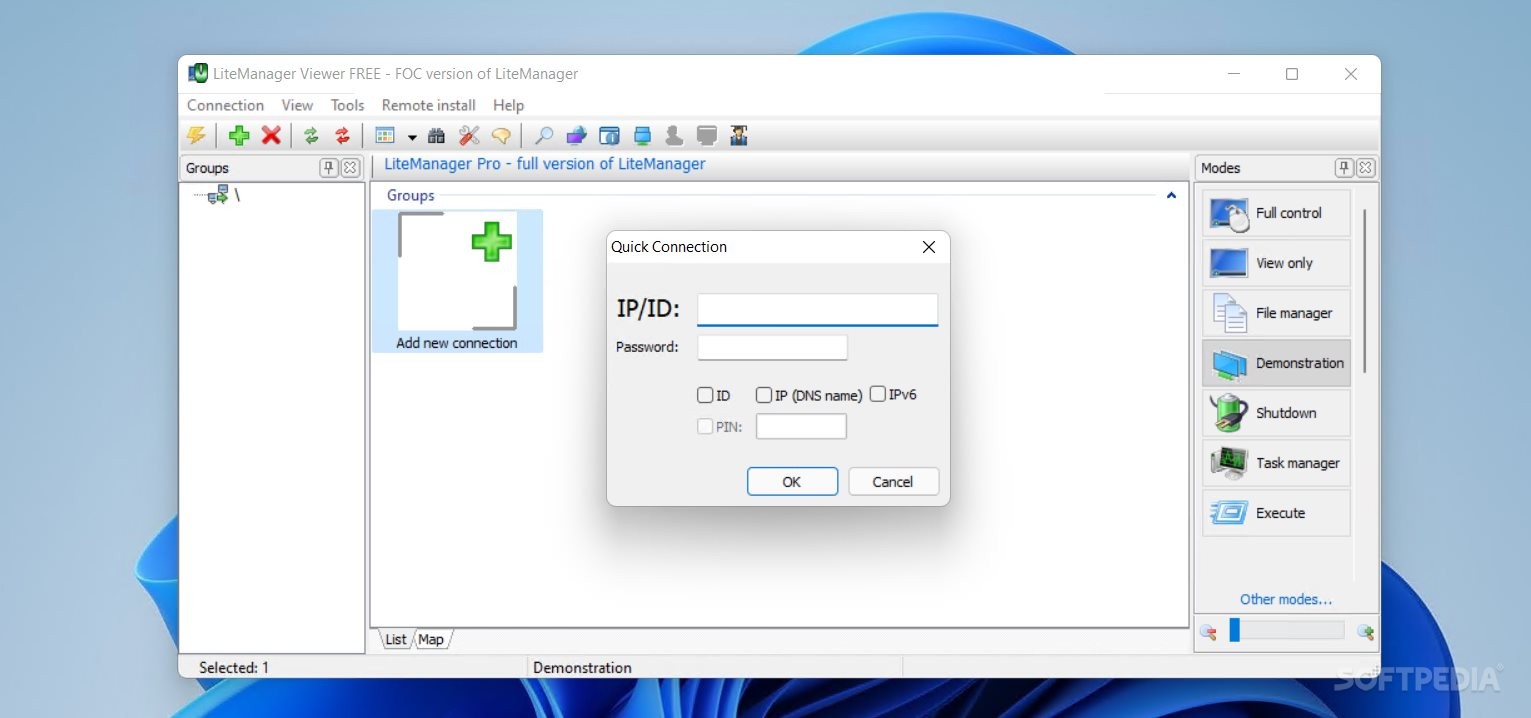Select Full control mode
The width and height of the screenshot is (1531, 718).
point(1276,213)
